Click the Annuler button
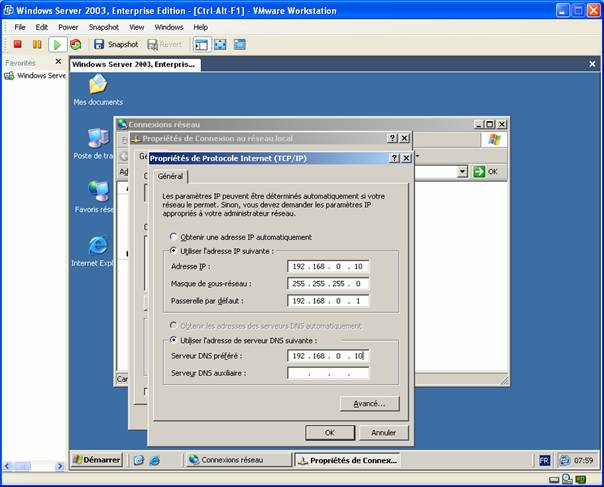Screen dimensions: 604x487 (383, 433)
